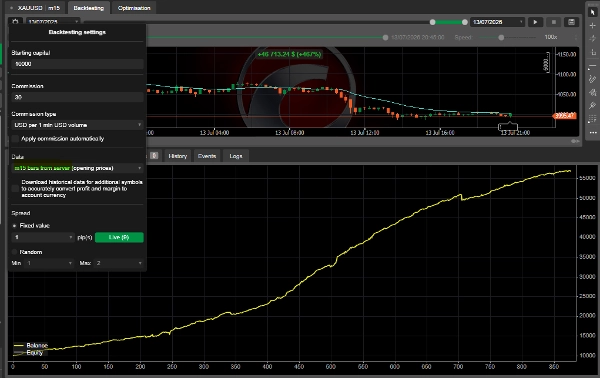Edit the Starting capital field

77,64
